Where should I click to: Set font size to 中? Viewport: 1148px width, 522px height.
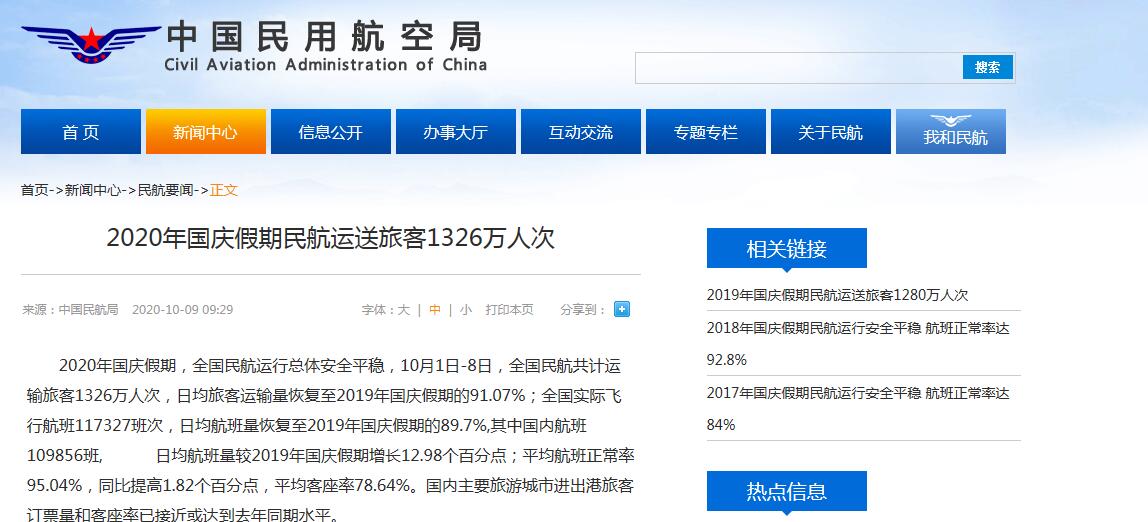click(x=435, y=310)
